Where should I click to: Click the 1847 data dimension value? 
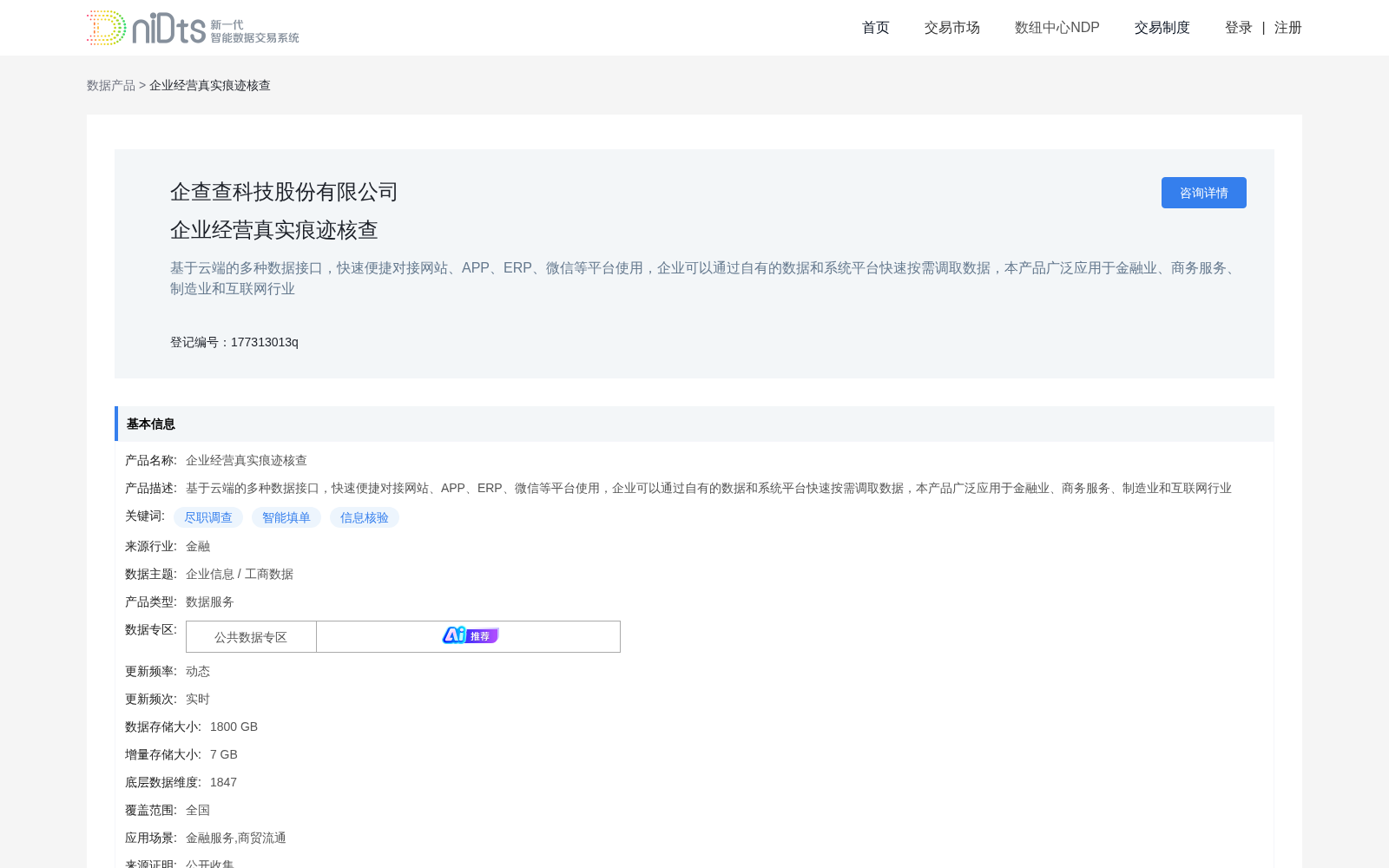223,782
